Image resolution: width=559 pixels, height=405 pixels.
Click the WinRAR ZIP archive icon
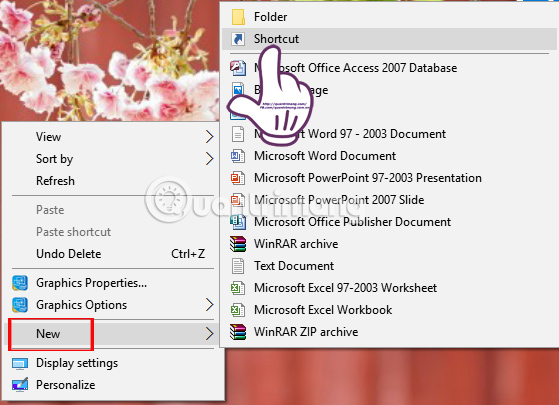click(238, 332)
